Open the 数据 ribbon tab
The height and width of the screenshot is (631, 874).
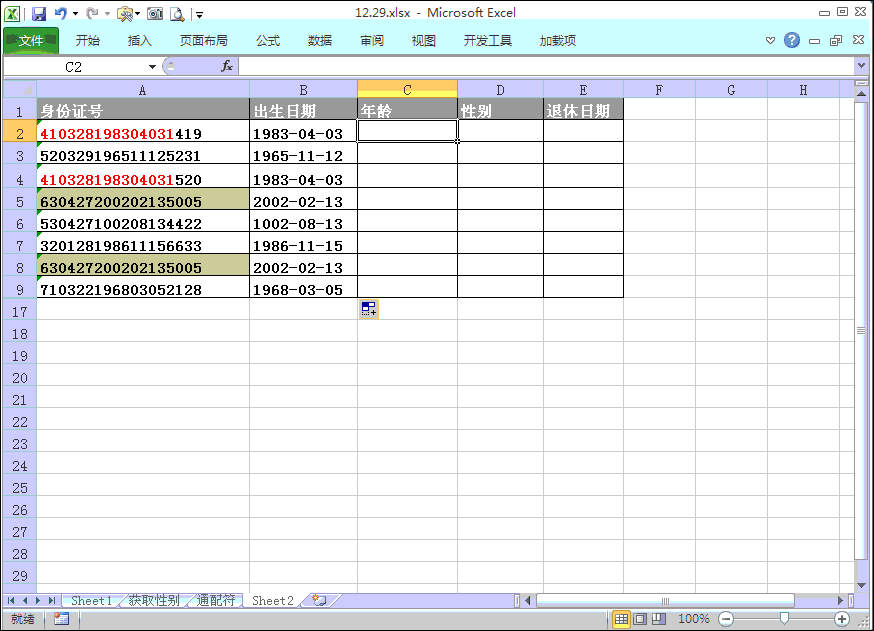coord(320,40)
